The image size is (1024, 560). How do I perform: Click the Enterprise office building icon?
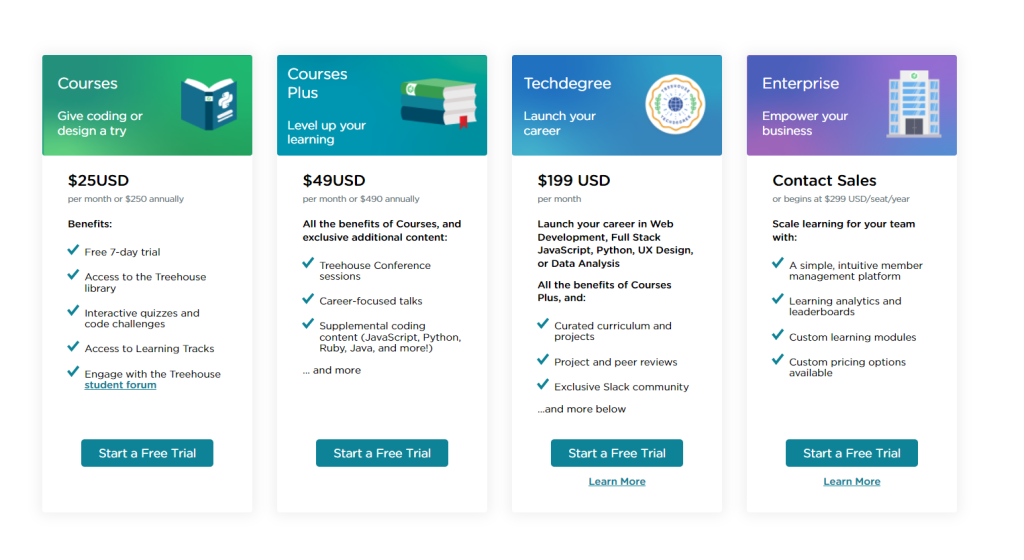[914, 104]
